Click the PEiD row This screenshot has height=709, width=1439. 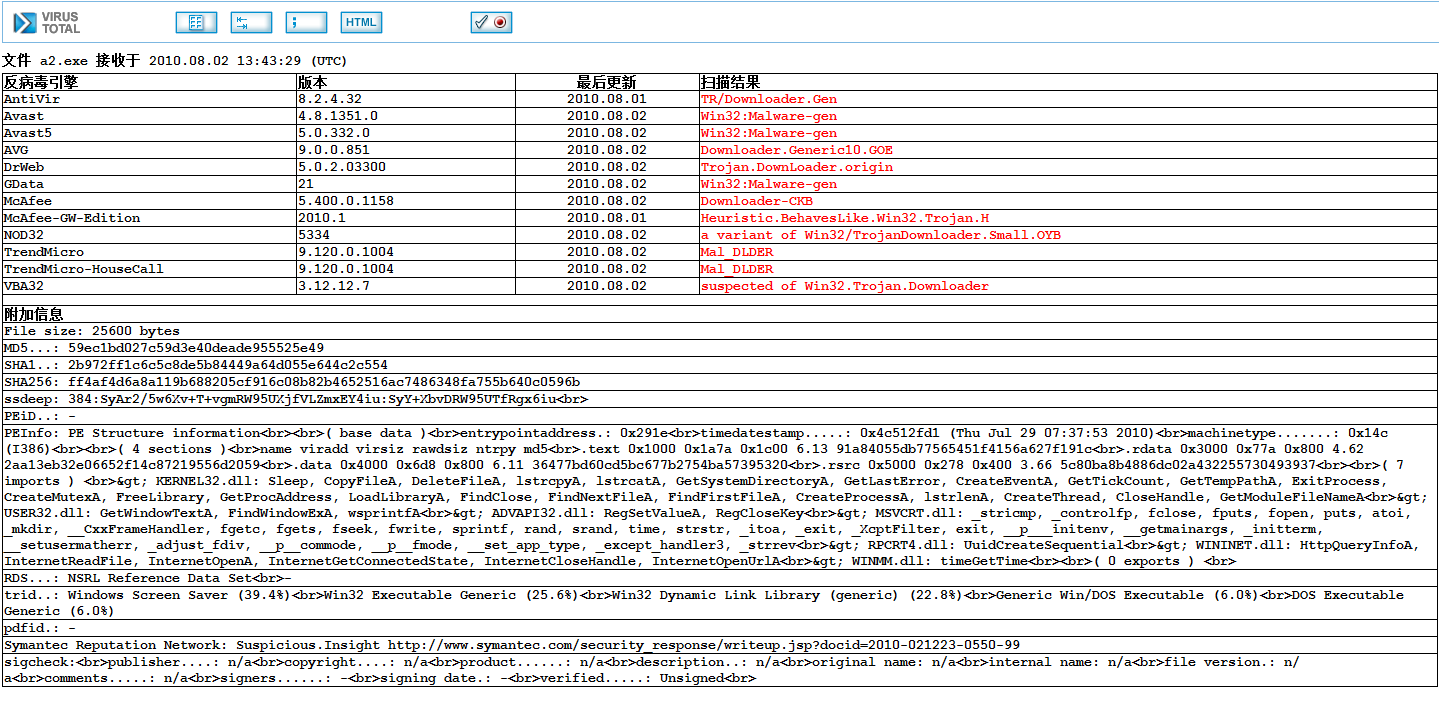719,416
